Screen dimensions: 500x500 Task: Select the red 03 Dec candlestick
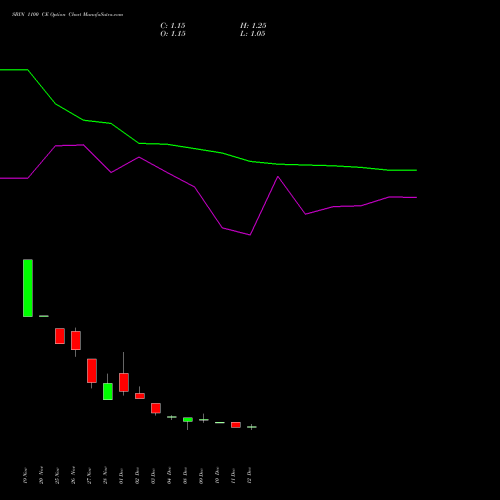click(156, 408)
